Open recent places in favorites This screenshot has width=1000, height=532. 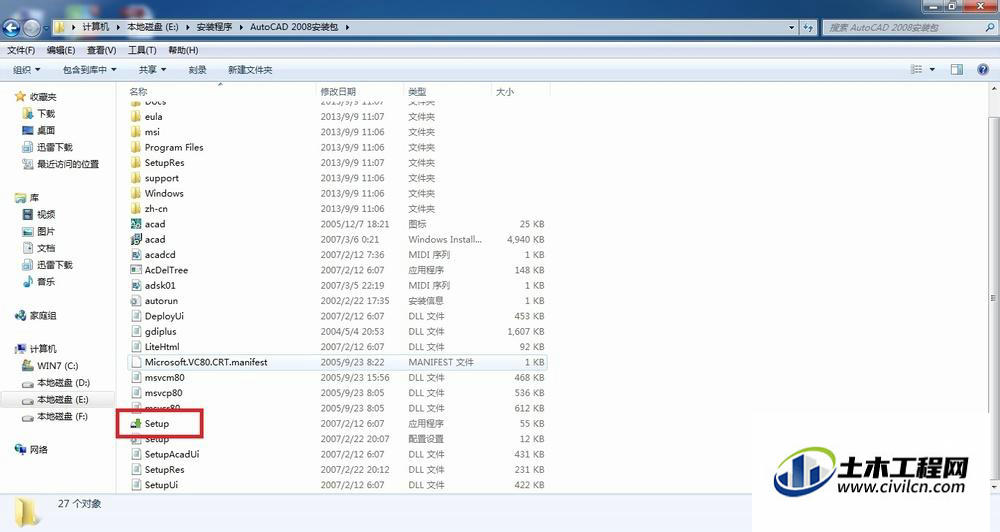point(61,164)
